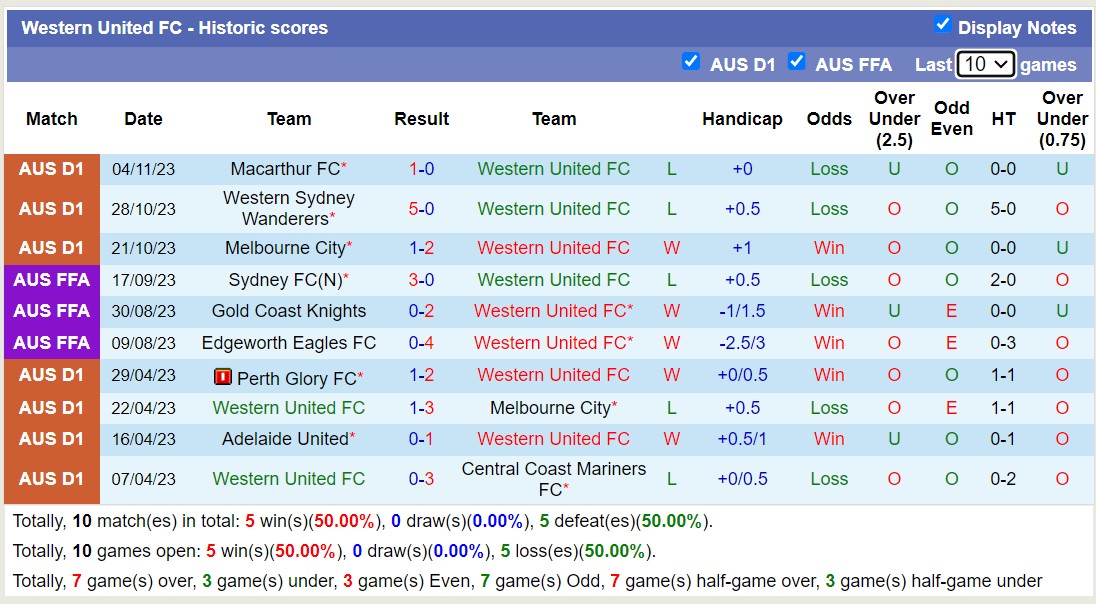Click the Western Sydney Wanderers link
Viewport: 1096px width, 604px height.
(289, 209)
